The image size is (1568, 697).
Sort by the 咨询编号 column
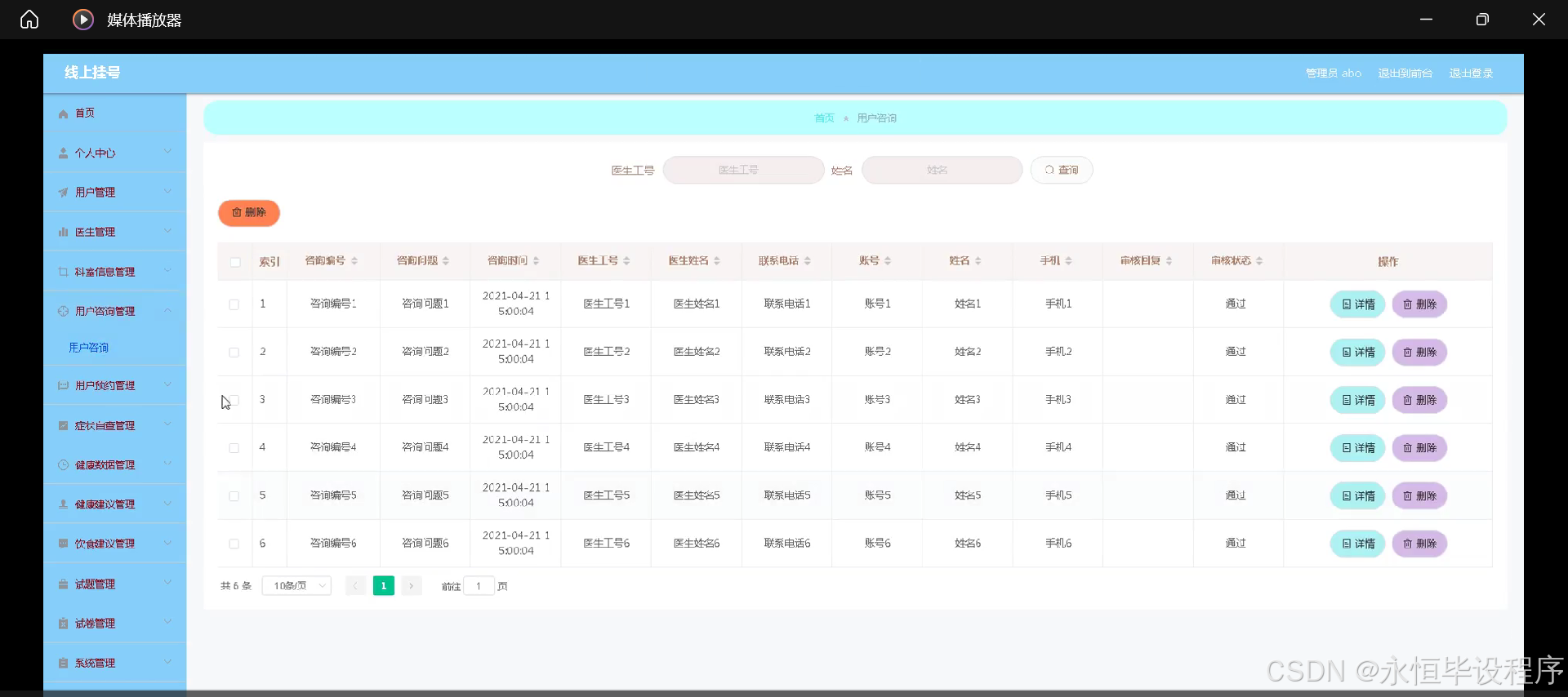354,261
